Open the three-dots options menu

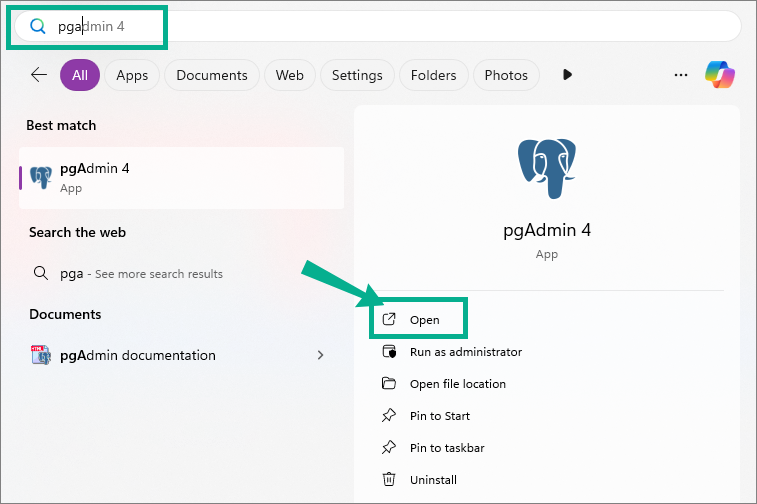click(x=681, y=75)
